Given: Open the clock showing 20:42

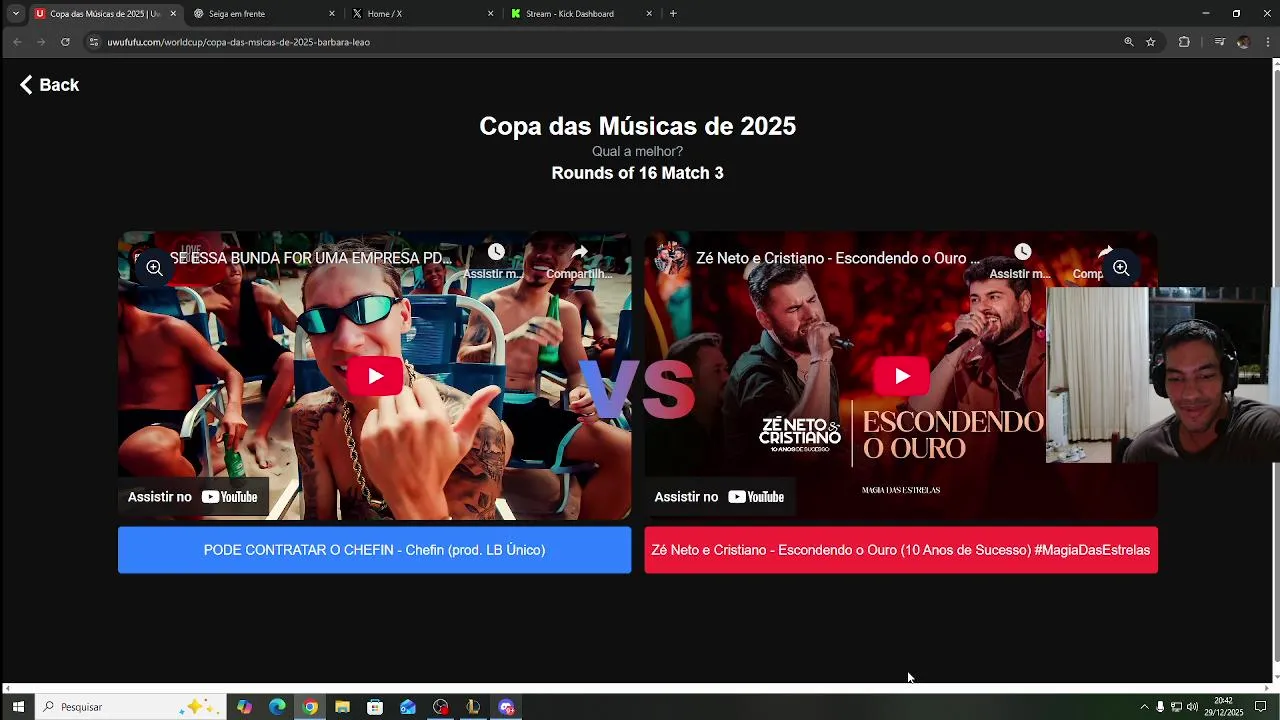Looking at the screenshot, I should [1223, 707].
